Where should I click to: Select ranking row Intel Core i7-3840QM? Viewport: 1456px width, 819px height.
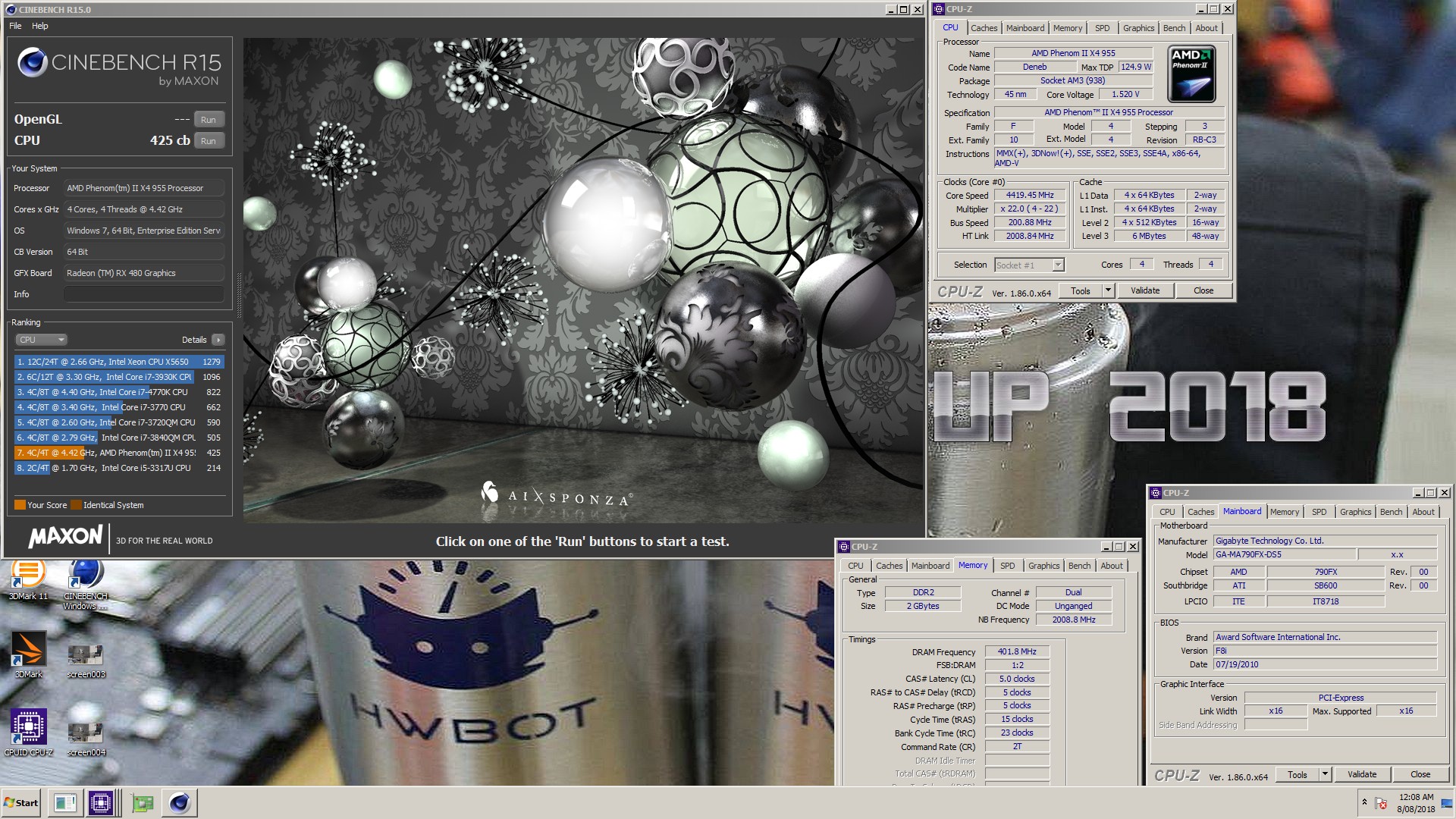[x=119, y=438]
